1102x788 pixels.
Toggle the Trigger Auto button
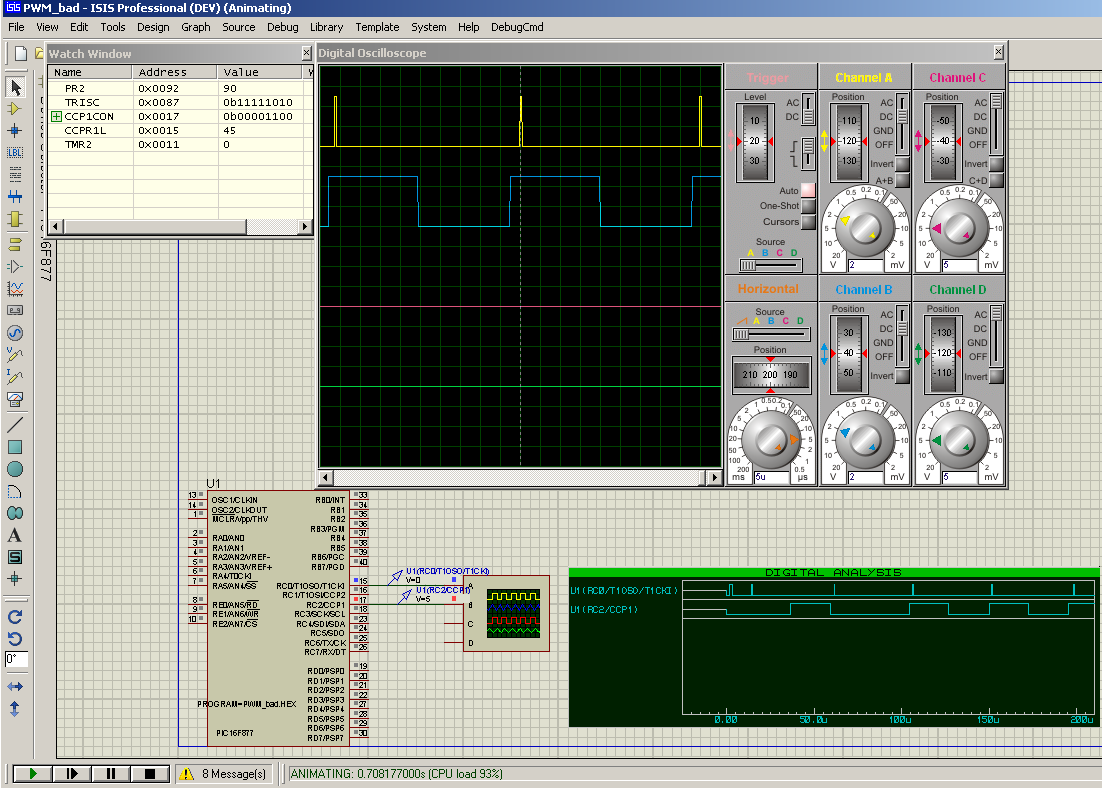point(808,190)
